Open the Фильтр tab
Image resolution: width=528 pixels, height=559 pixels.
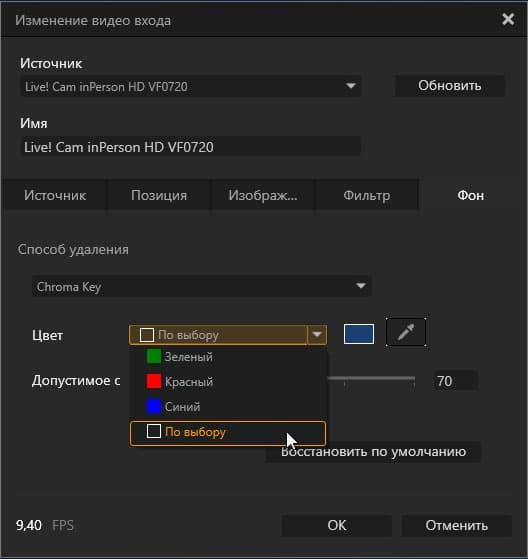[366, 195]
